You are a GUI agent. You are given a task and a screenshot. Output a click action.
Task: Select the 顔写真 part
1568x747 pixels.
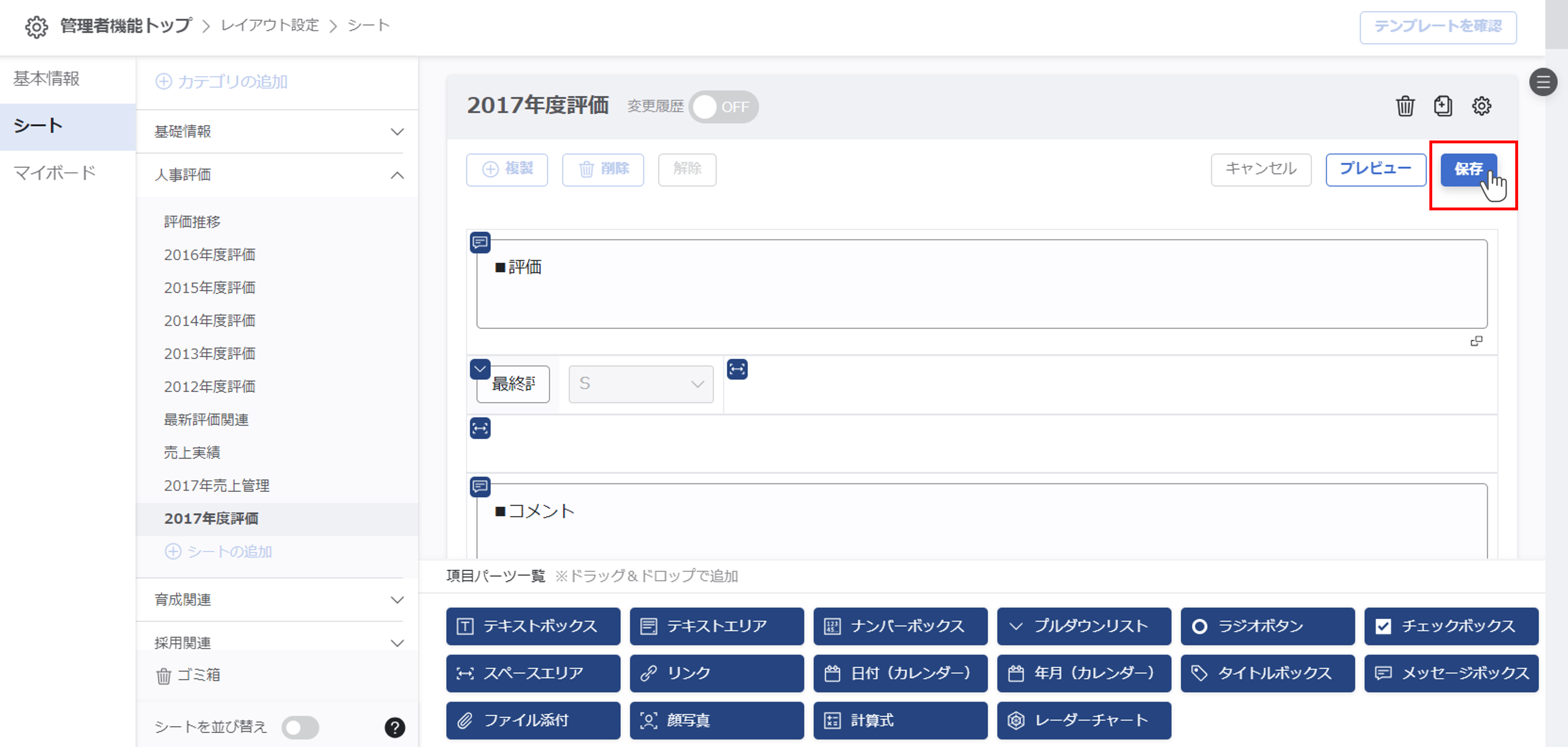716,720
